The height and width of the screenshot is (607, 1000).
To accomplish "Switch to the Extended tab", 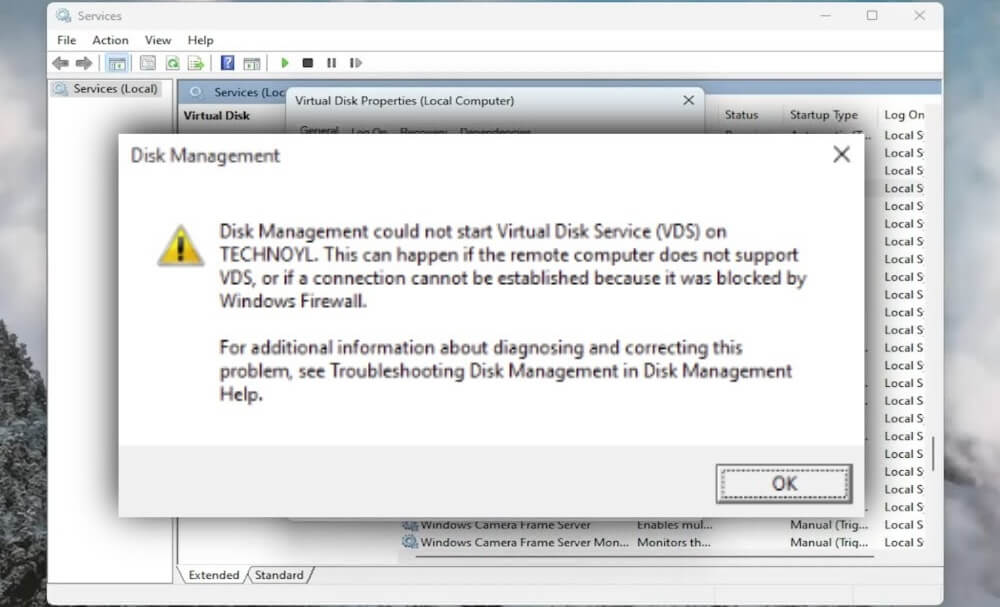I will click(211, 575).
